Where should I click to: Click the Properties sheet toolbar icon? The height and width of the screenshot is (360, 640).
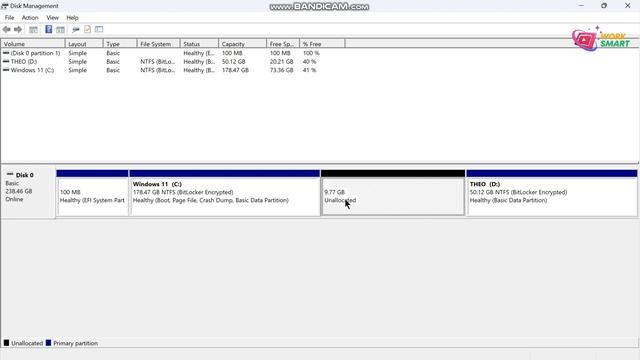click(x=87, y=29)
